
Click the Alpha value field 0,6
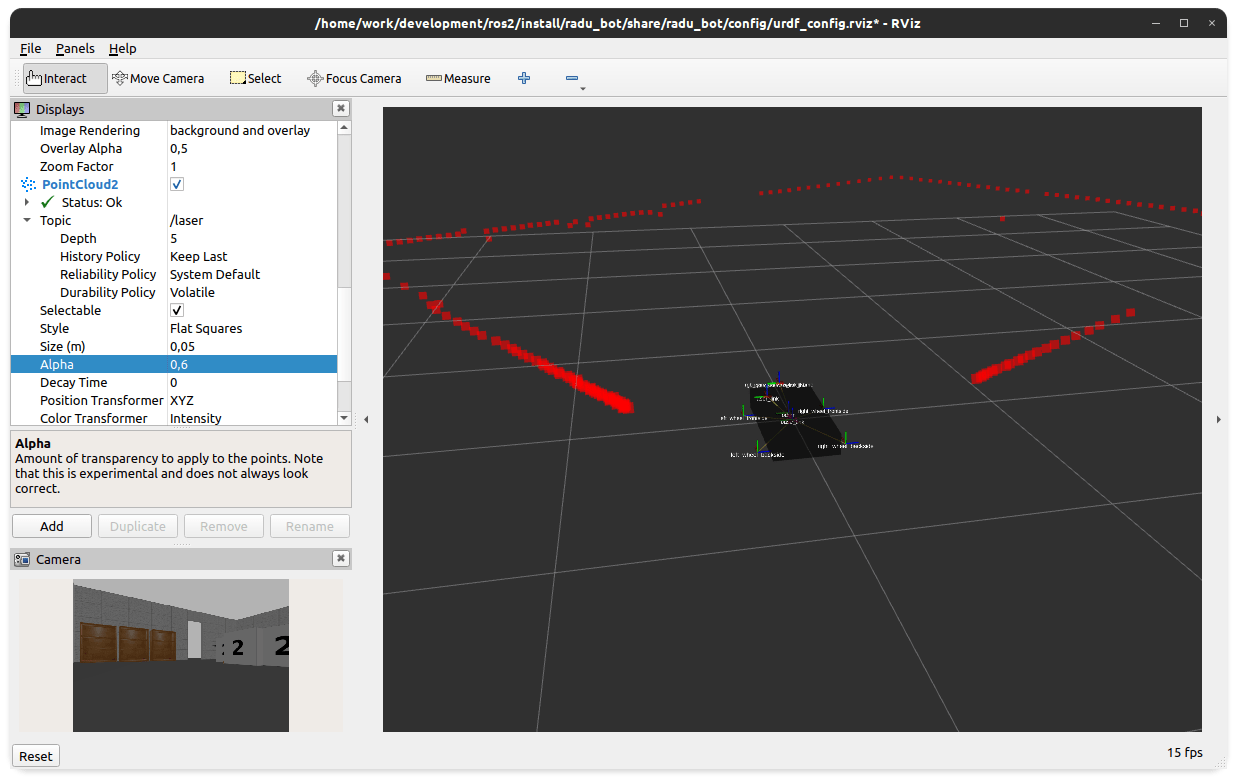[x=250, y=365]
